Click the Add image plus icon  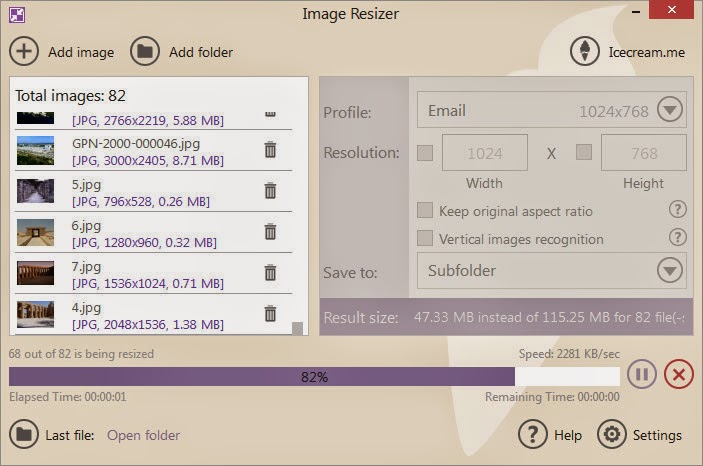(x=24, y=52)
